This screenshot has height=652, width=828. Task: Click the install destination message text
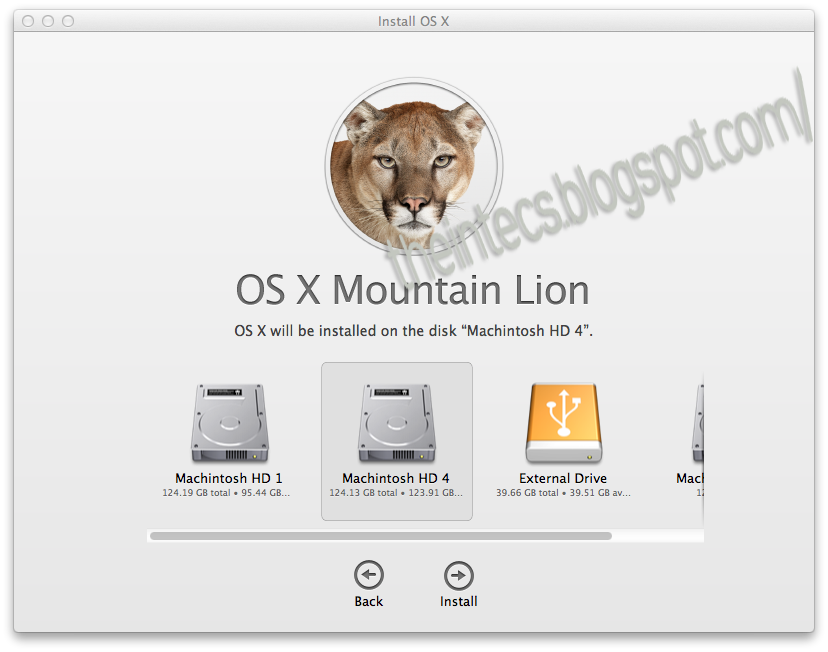click(414, 331)
